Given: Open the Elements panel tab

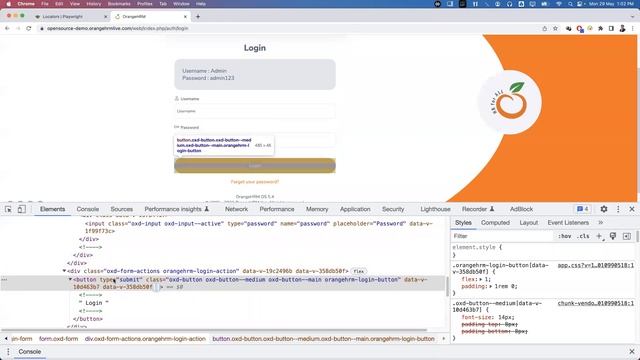Looking at the screenshot, I should [52, 209].
